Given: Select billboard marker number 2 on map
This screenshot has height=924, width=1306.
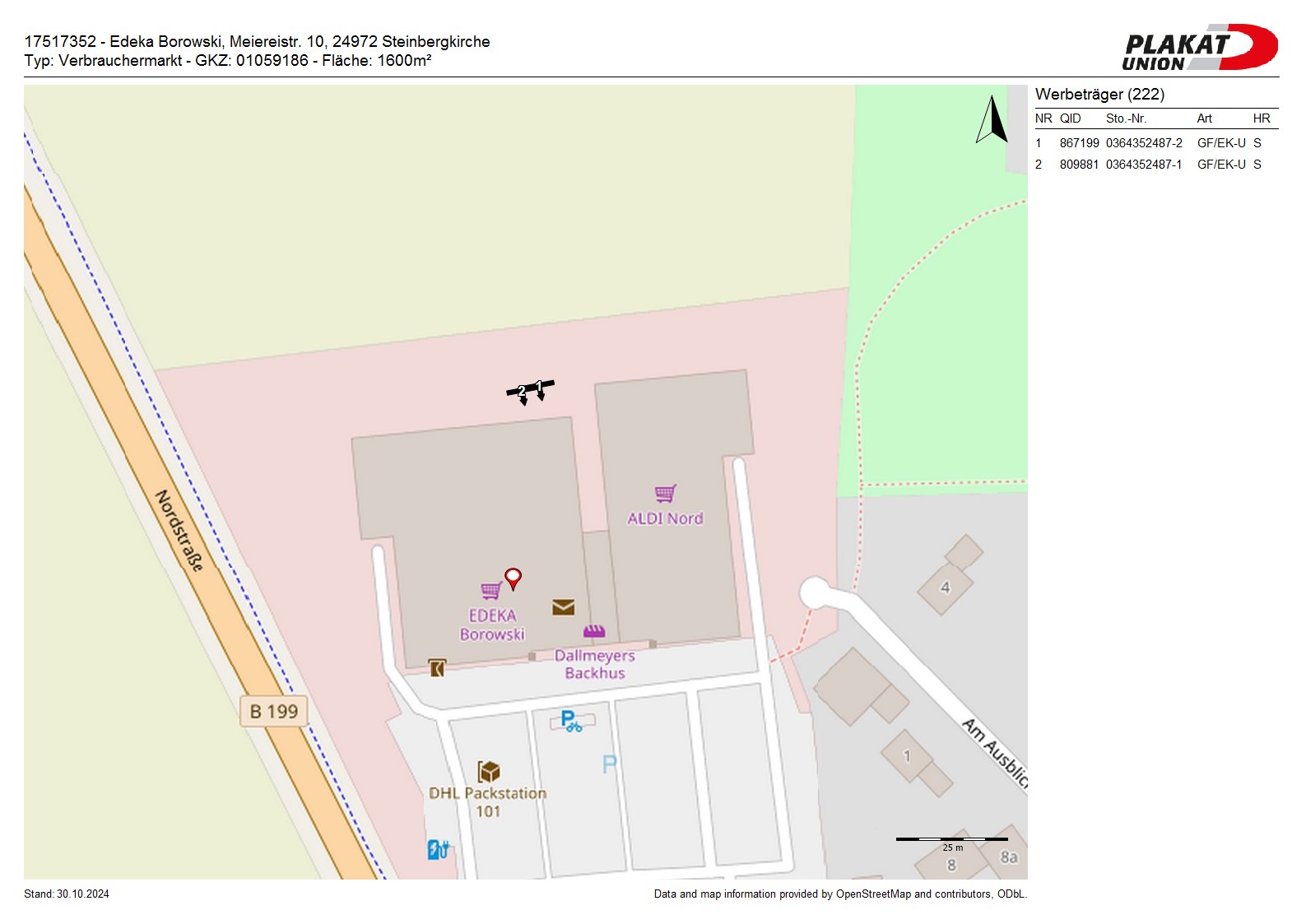Looking at the screenshot, I should pos(521,392).
